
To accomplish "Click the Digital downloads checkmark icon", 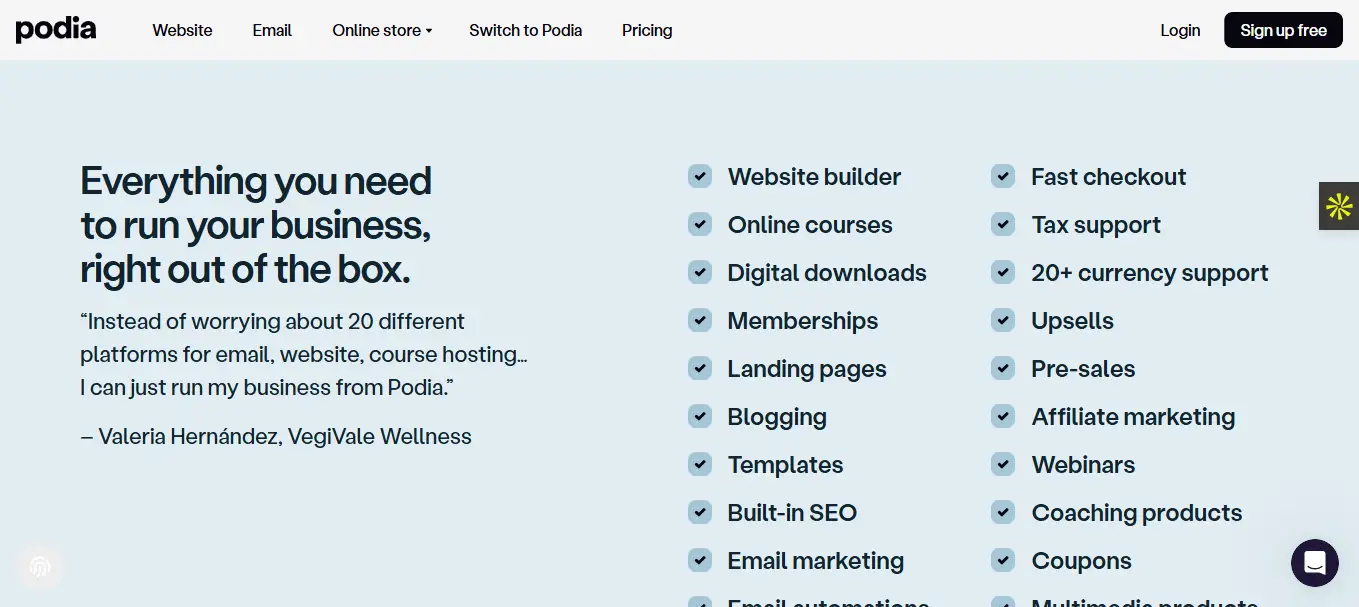I will point(700,273).
